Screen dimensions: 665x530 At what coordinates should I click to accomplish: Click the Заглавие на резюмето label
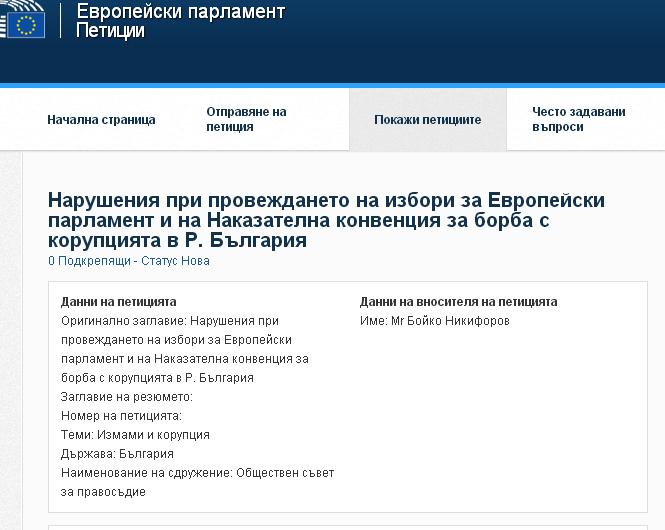tap(127, 397)
